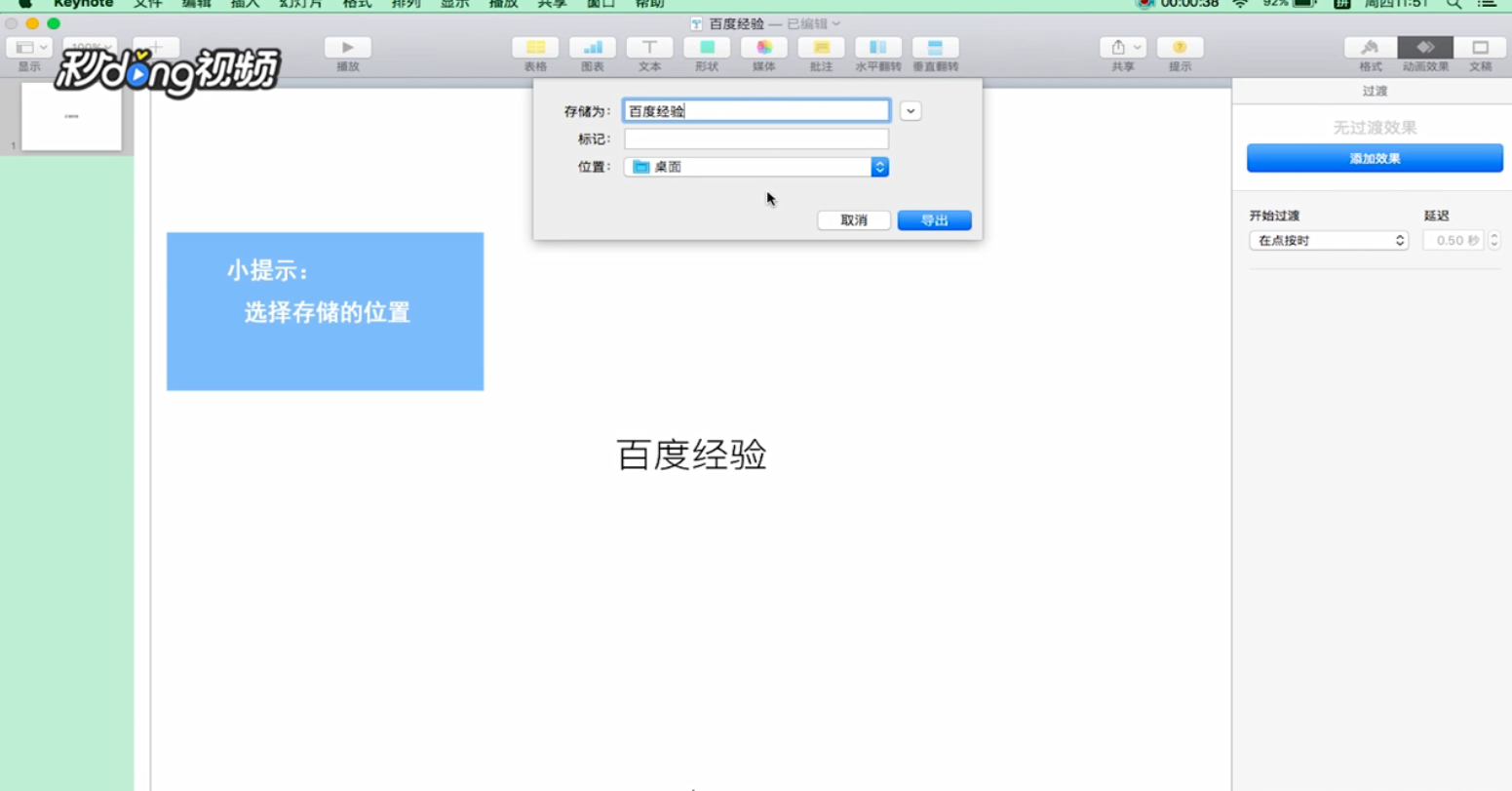Click the 导出 export button

point(934,220)
